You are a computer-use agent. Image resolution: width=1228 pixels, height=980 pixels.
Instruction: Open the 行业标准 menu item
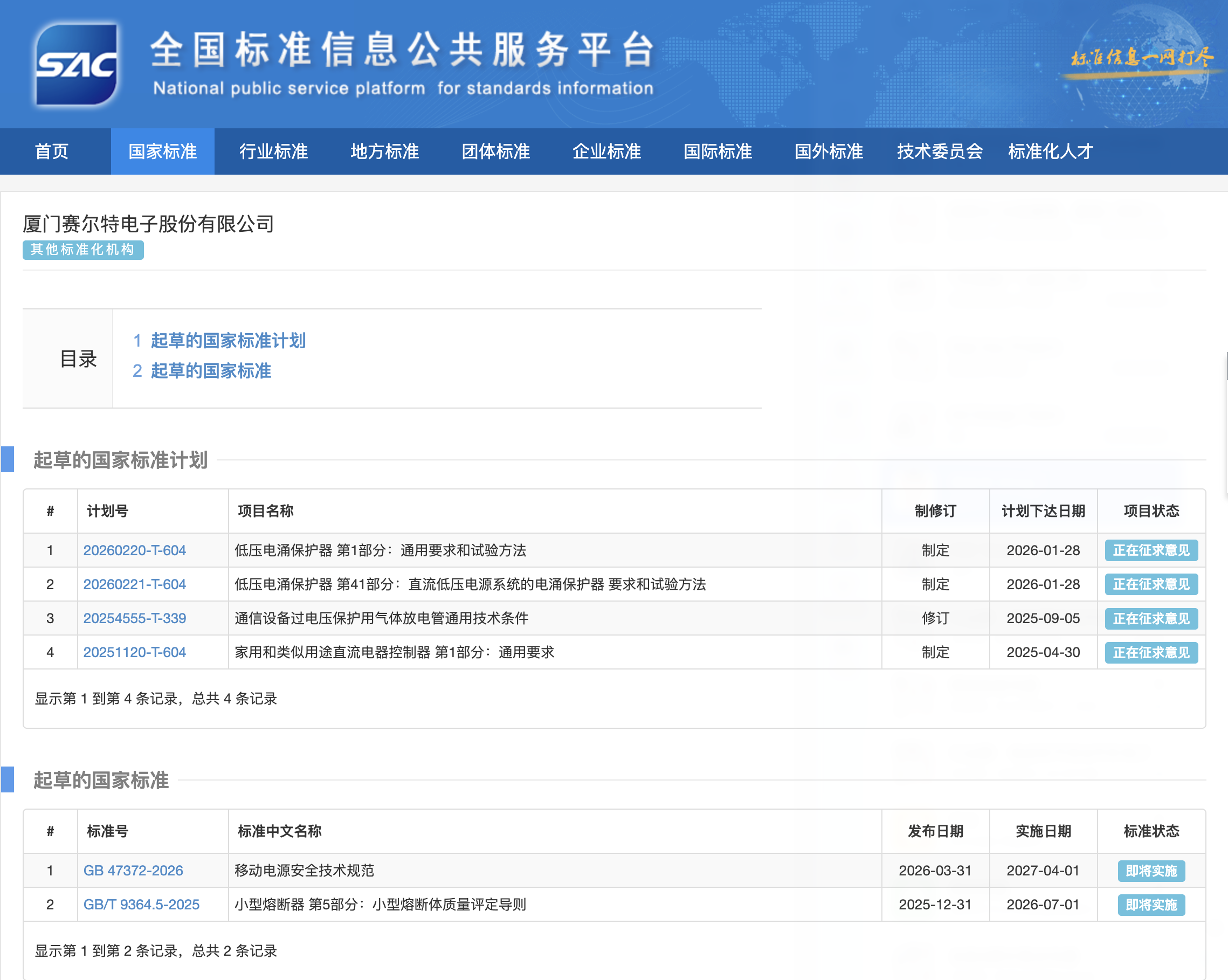(273, 151)
